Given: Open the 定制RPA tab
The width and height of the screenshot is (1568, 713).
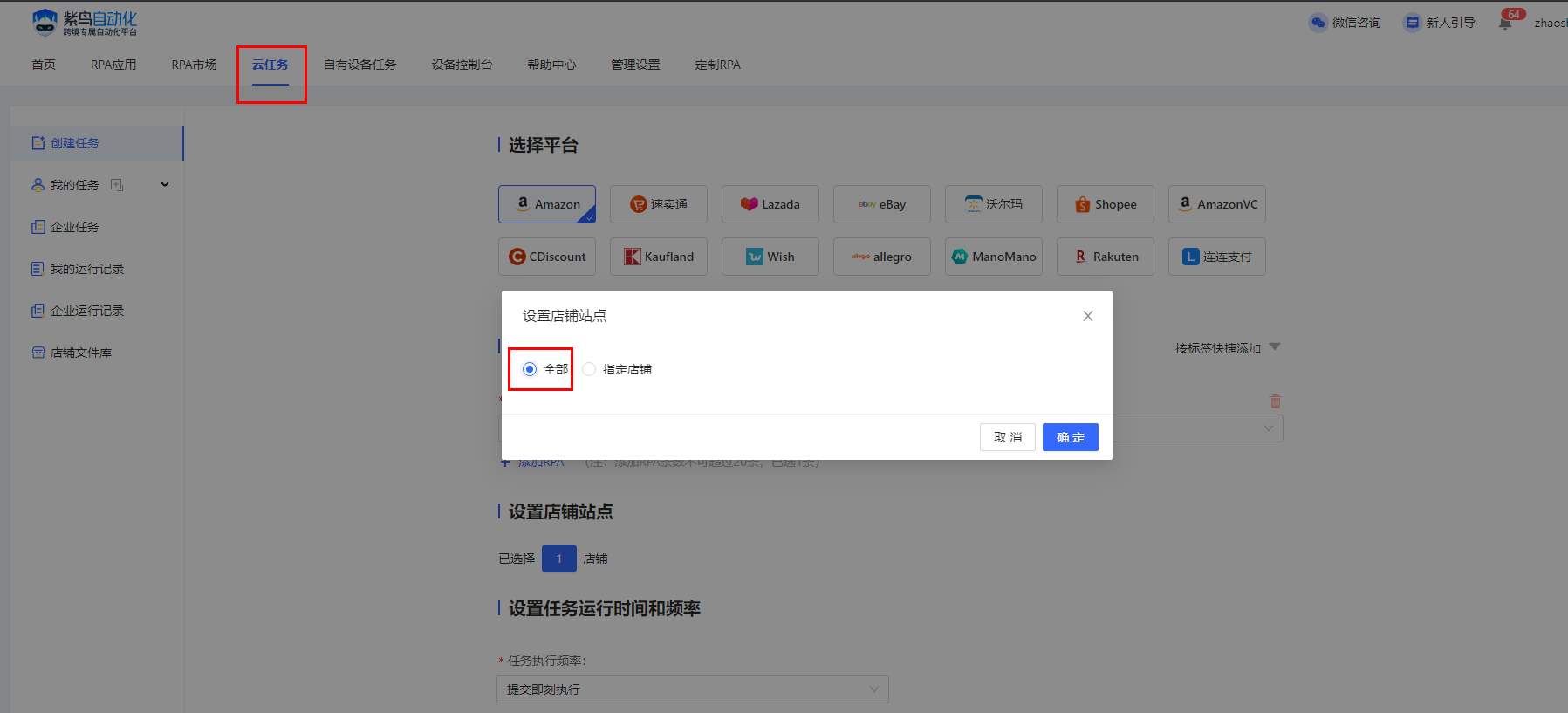Looking at the screenshot, I should coord(717,65).
